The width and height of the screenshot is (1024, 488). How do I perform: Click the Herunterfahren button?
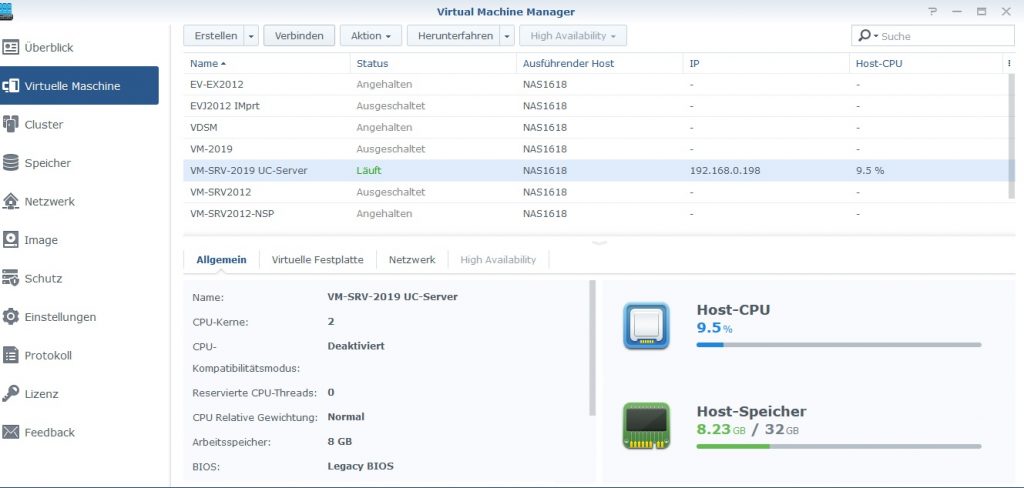tap(454, 36)
